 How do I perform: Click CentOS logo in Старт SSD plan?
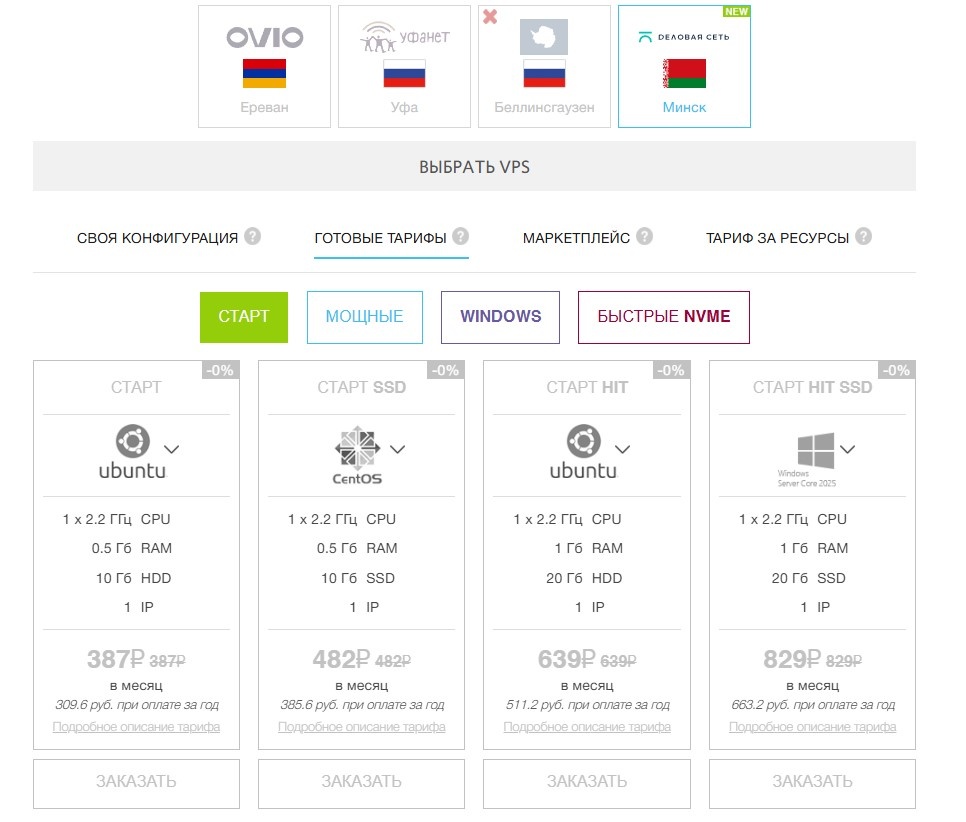click(x=357, y=455)
